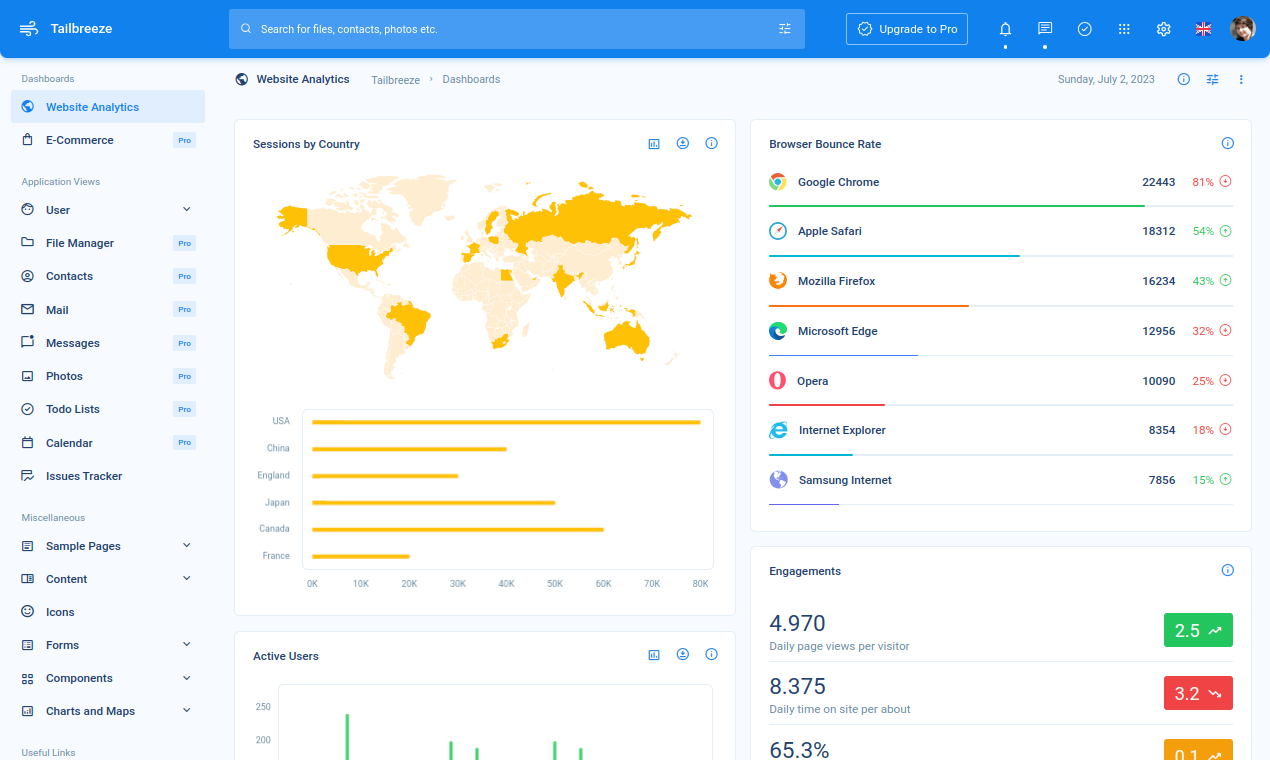1270x760 pixels.
Task: Click the green 2.5 engagement badge
Action: click(1198, 630)
